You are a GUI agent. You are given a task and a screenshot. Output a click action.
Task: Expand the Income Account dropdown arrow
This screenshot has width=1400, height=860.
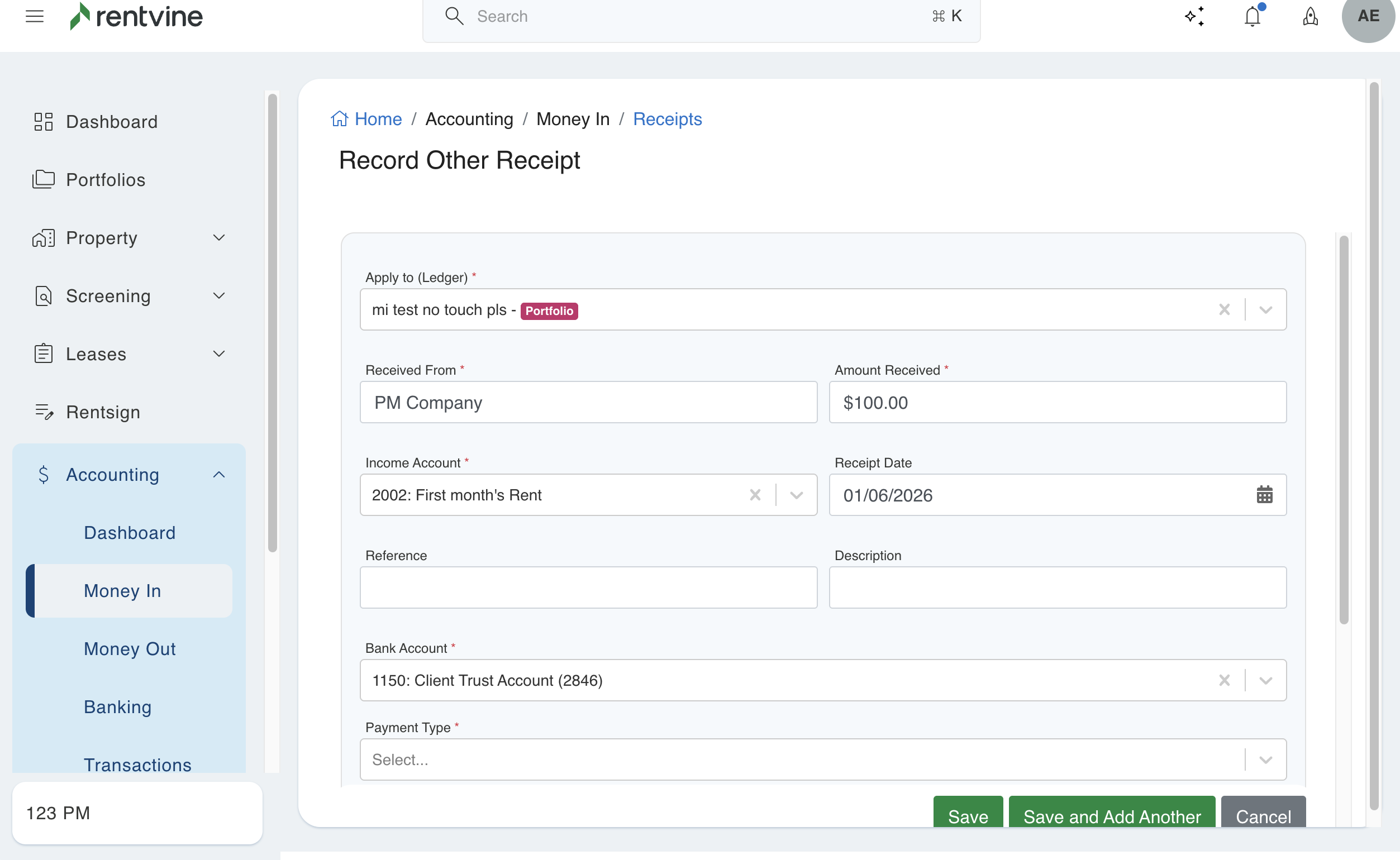pos(797,495)
